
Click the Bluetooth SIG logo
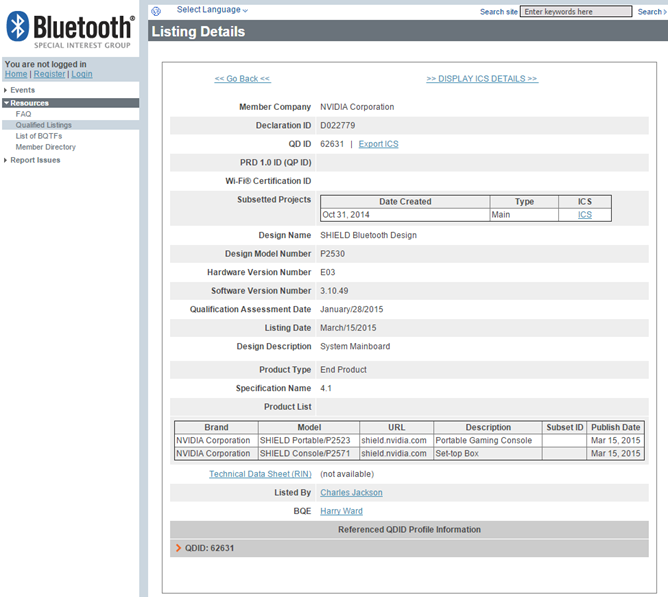pyautogui.click(x=70, y=30)
